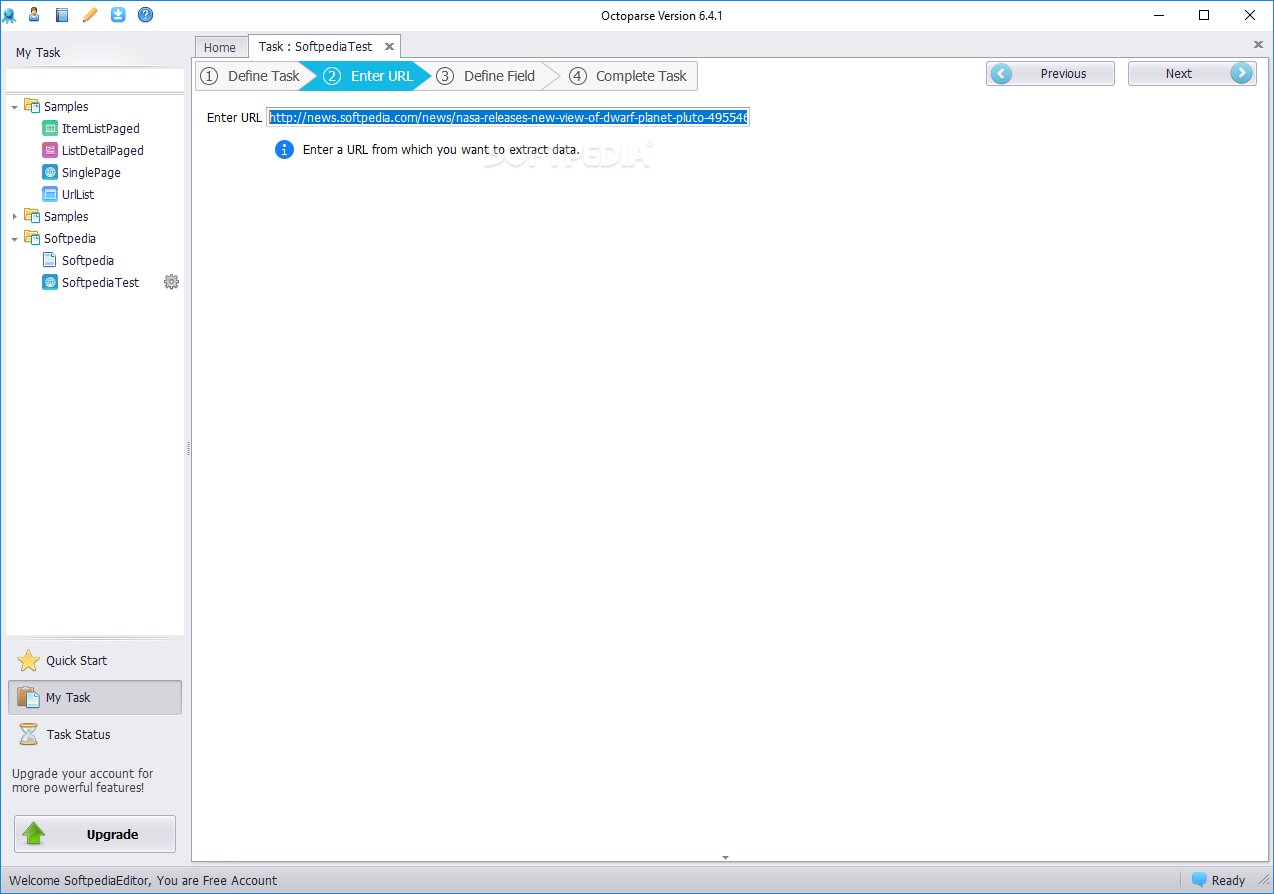
Task: Select the Task : SoftpediaTest tab
Action: [315, 46]
